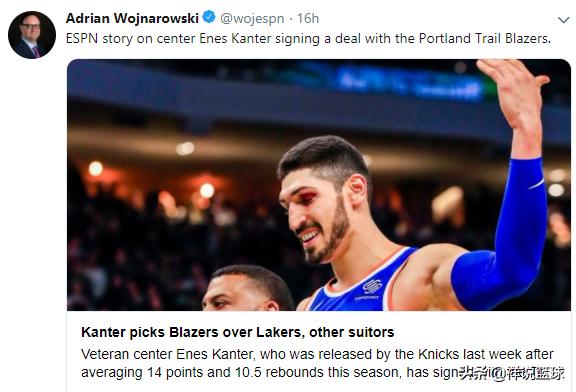Click the blue arm sleeve swoosh logo
Image resolution: width=576 pixels, height=392 pixels.
(x=537, y=183)
